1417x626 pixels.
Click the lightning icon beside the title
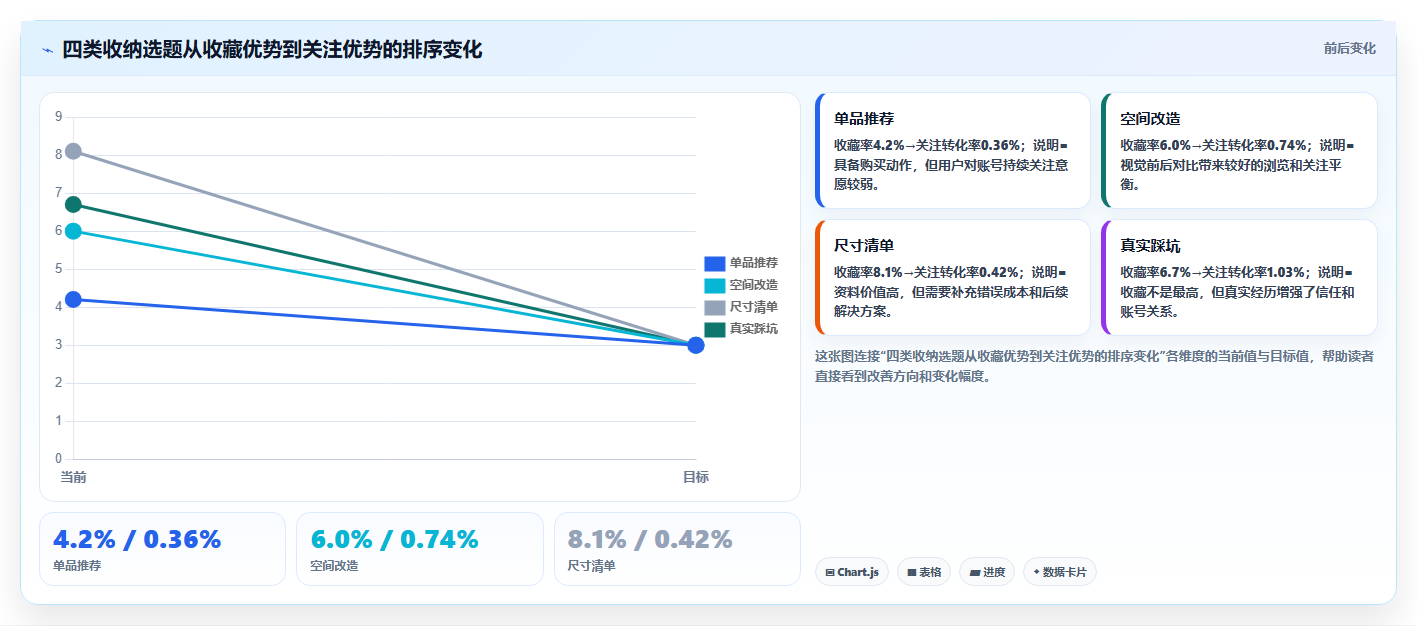tap(47, 50)
